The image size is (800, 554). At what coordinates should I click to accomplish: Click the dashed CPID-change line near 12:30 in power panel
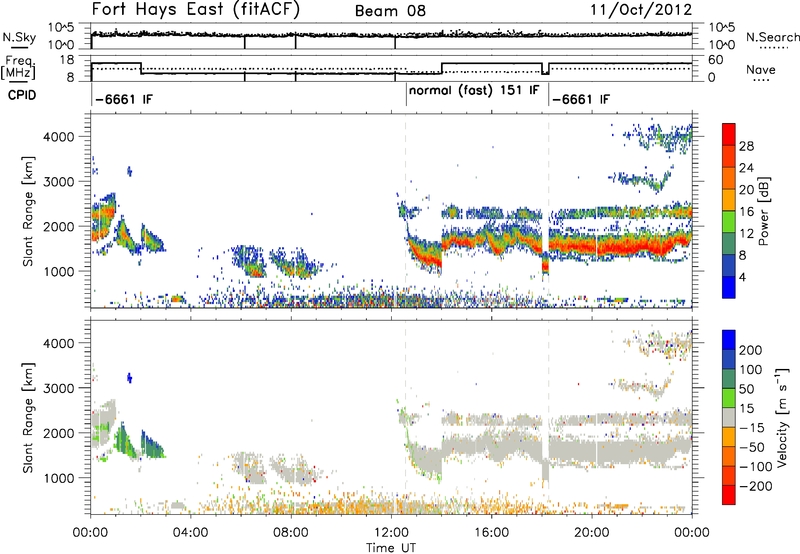406,211
